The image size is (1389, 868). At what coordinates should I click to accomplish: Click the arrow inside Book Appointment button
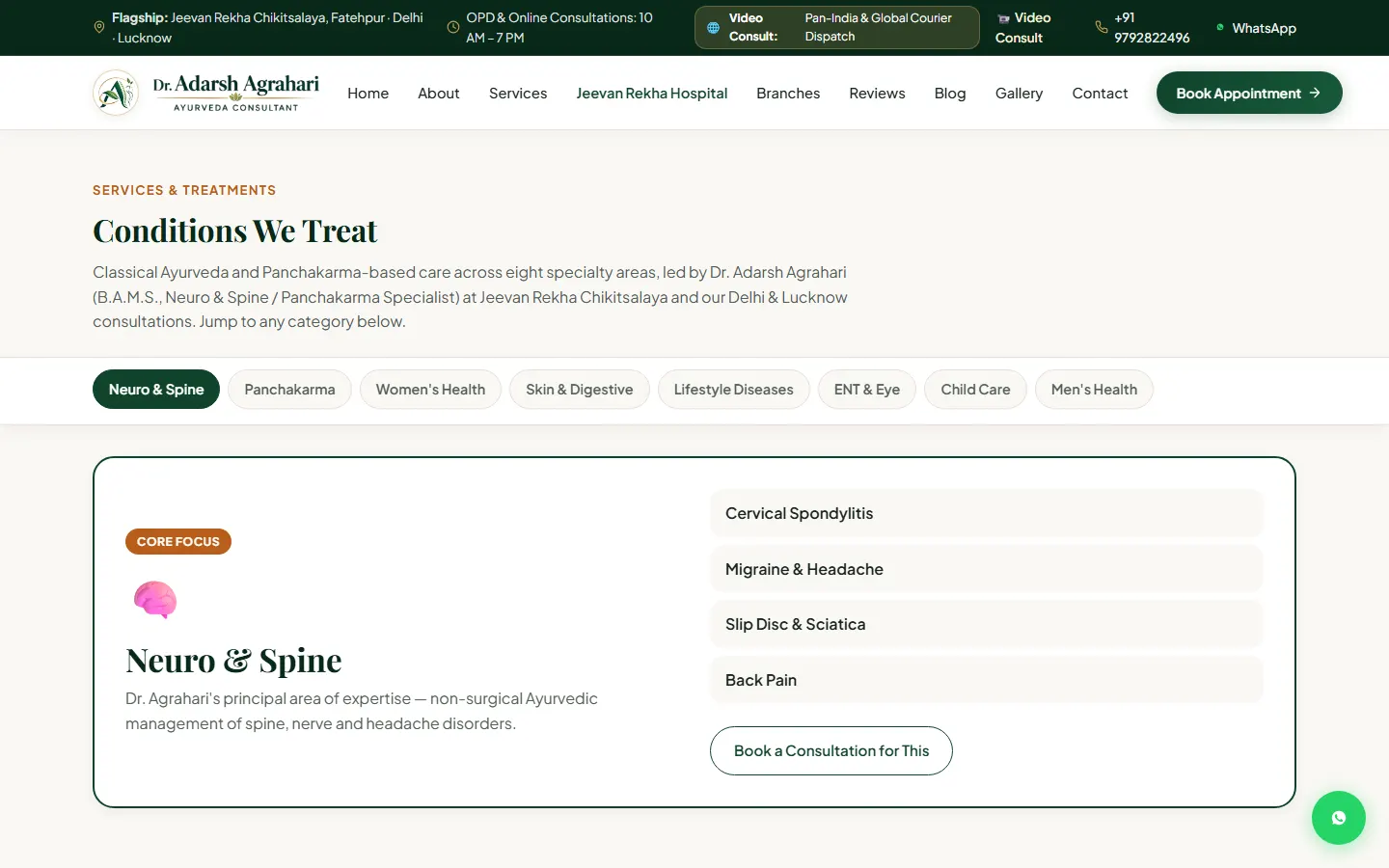1315,93
